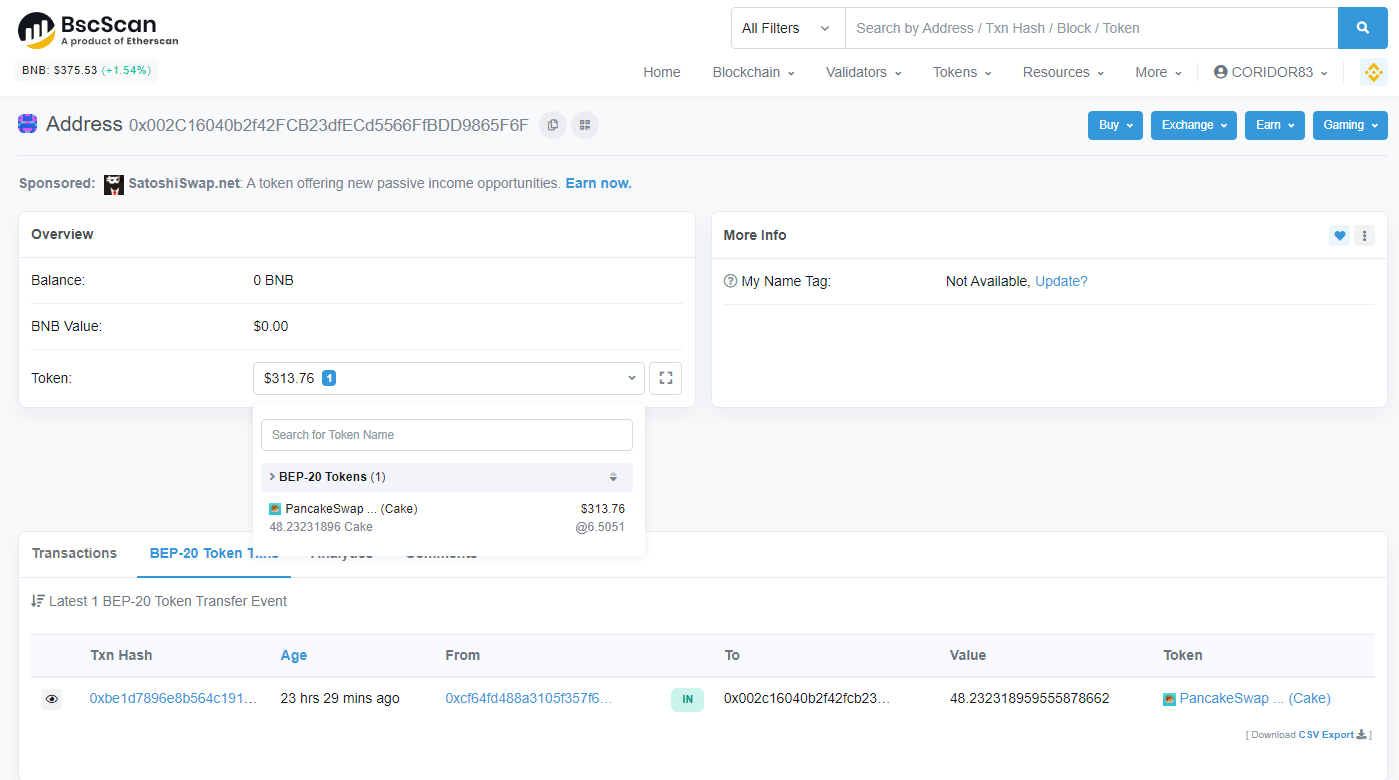The width and height of the screenshot is (1399, 780).
Task: Expand the Gaming dropdown button
Action: pos(1349,125)
